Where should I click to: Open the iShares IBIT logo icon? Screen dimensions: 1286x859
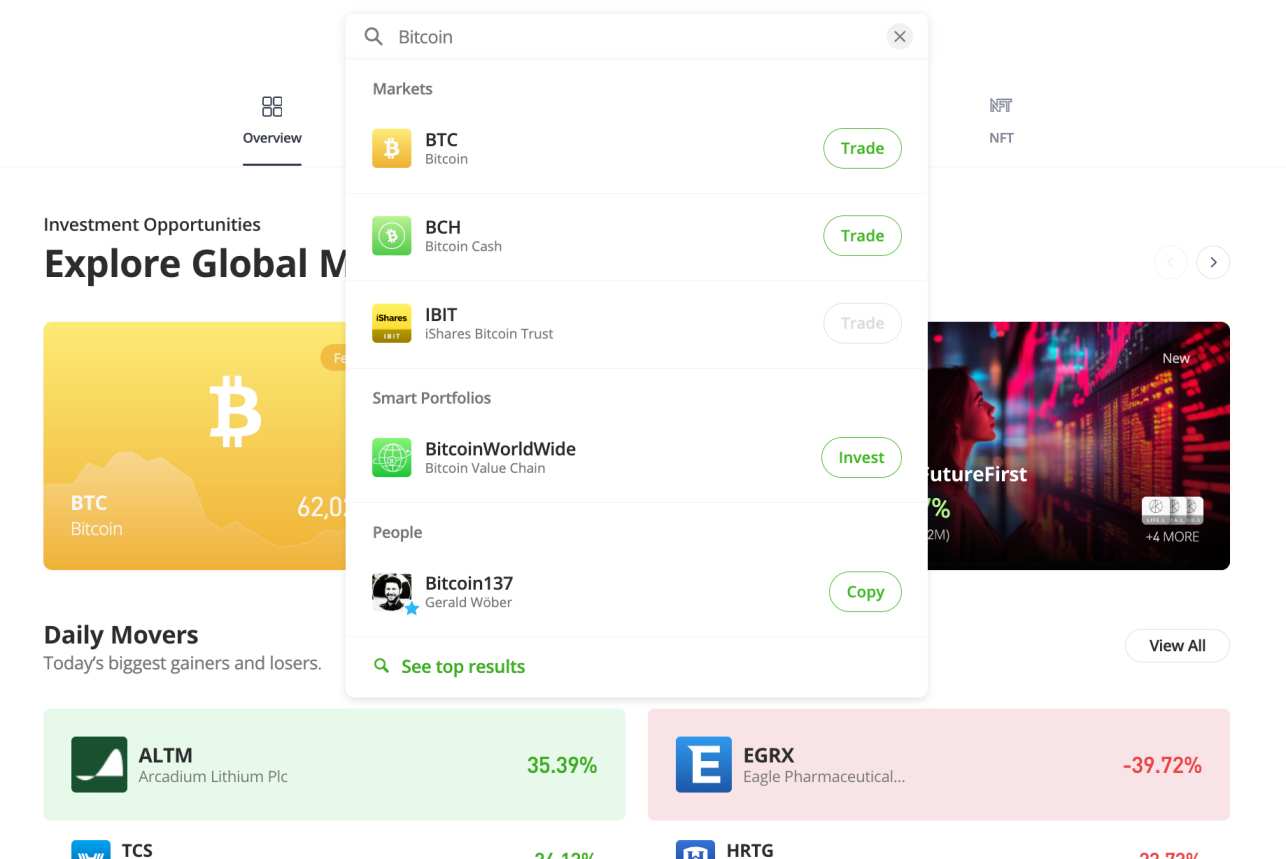391,323
